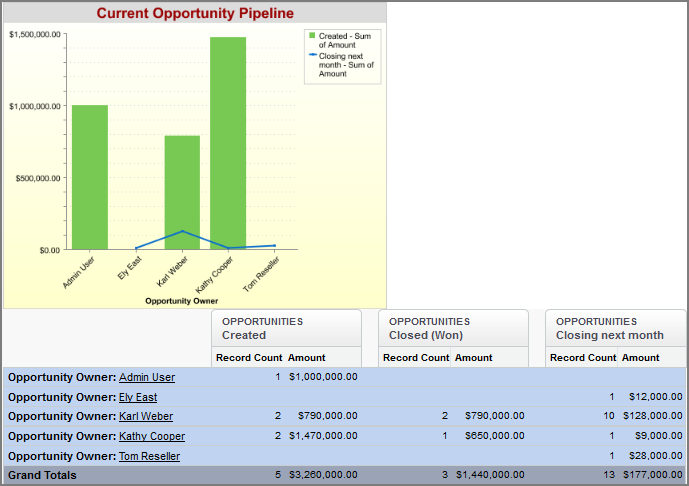
Task: Click the Tom Reseller link in the table
Action: pos(149,456)
